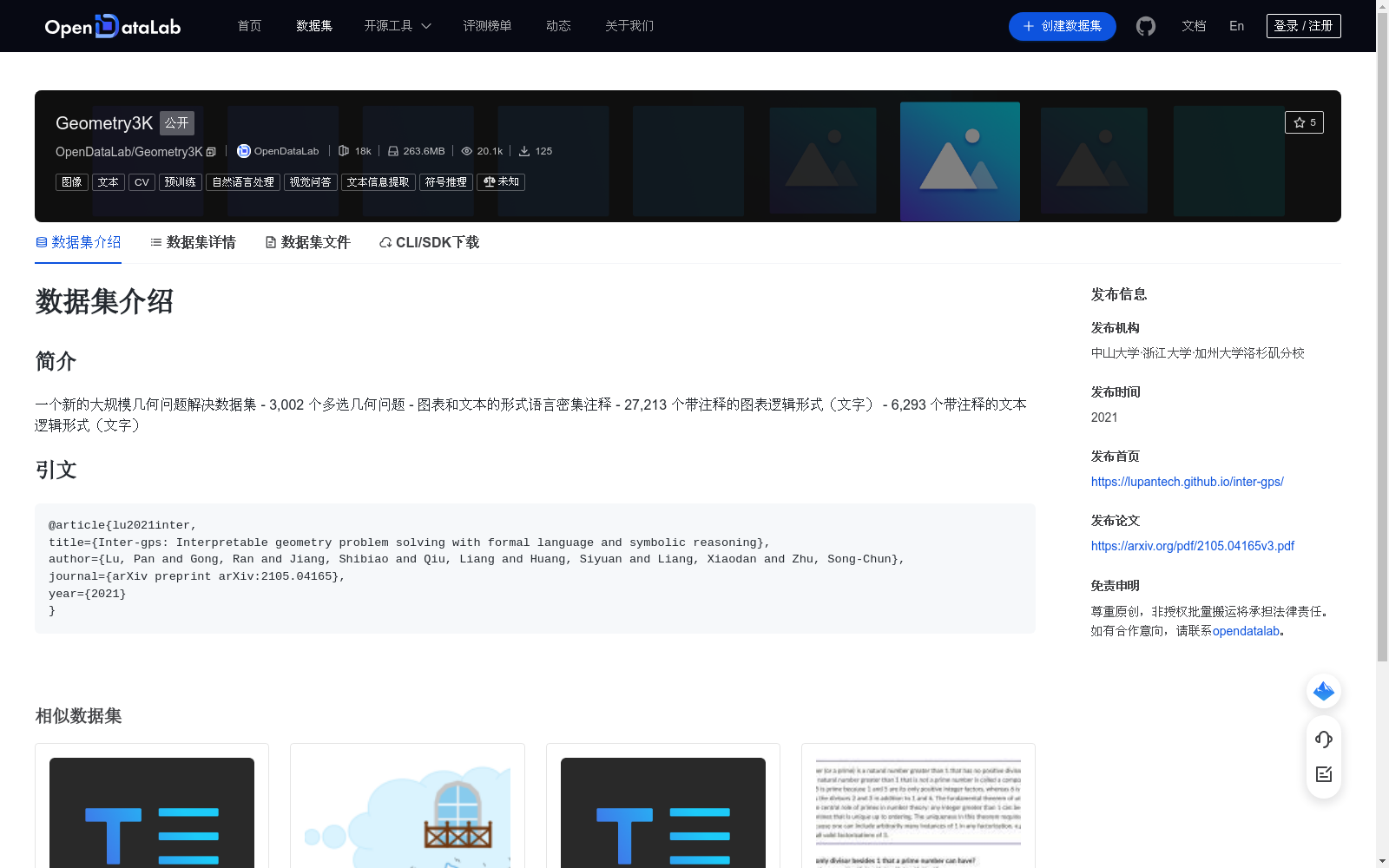The height and width of the screenshot is (868, 1389).
Task: Click the views eye icon 20.1k
Action: pyautogui.click(x=467, y=151)
